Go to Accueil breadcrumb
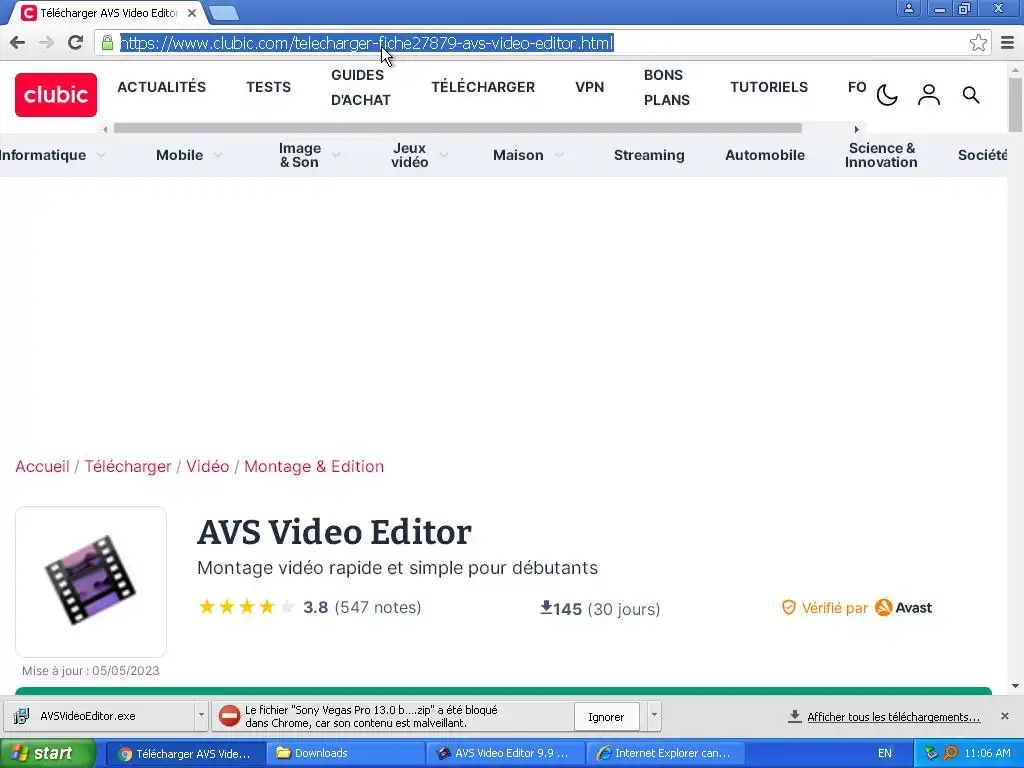 tap(42, 466)
